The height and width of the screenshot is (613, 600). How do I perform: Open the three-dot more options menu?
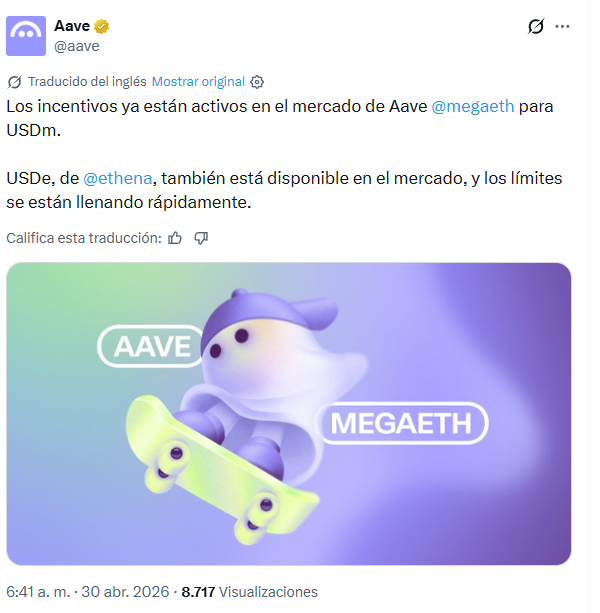562,26
